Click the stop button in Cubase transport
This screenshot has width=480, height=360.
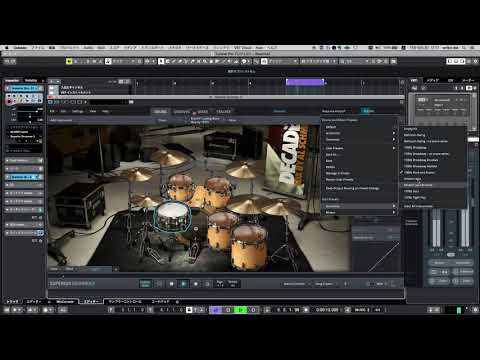(x=228, y=310)
